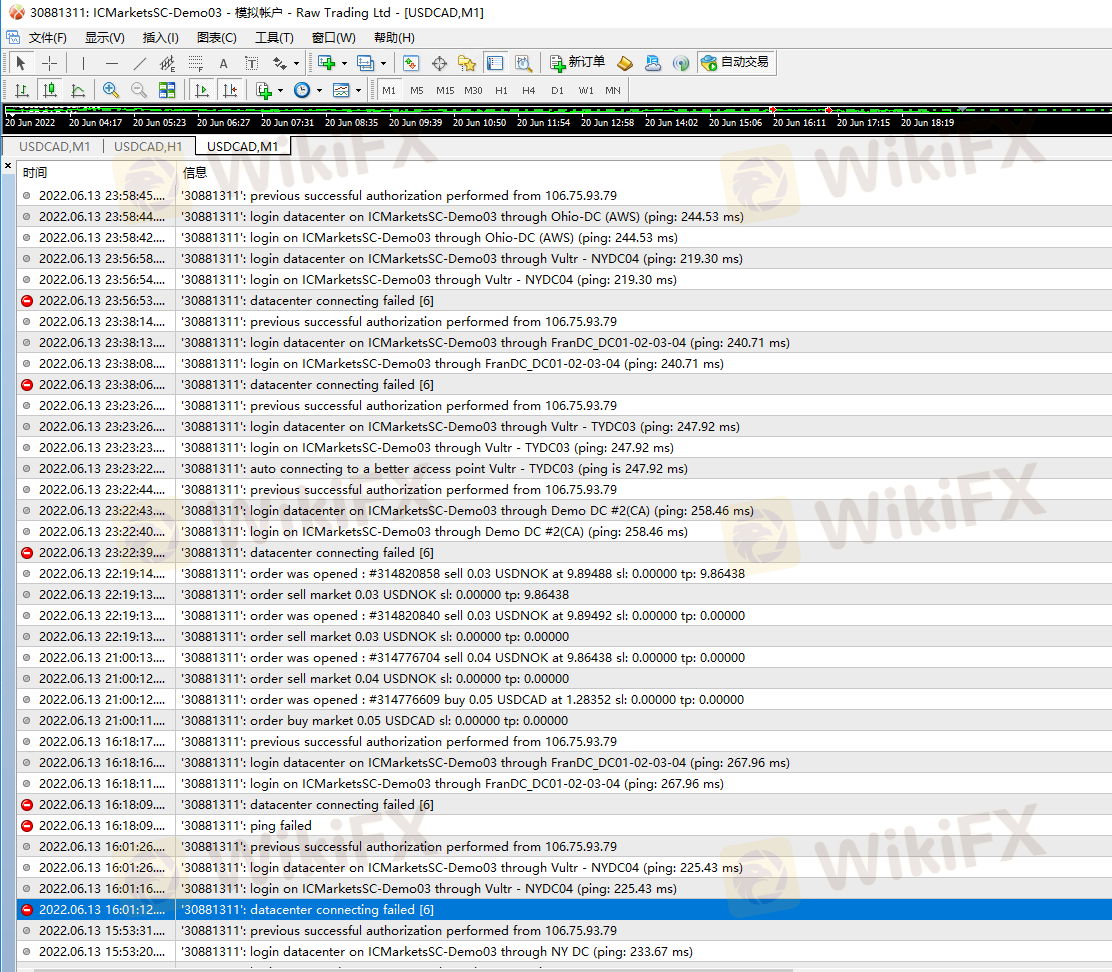The image size is (1112, 972).
Task: Set timeframe to MN
Action: 613,91
